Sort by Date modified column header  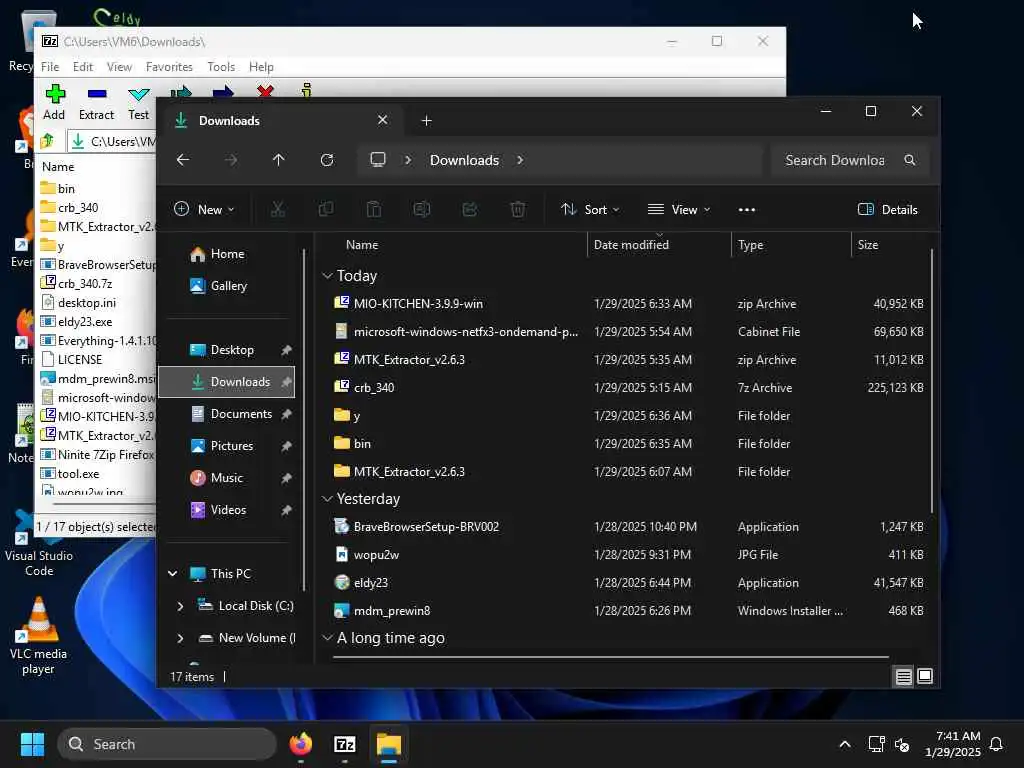pos(659,245)
